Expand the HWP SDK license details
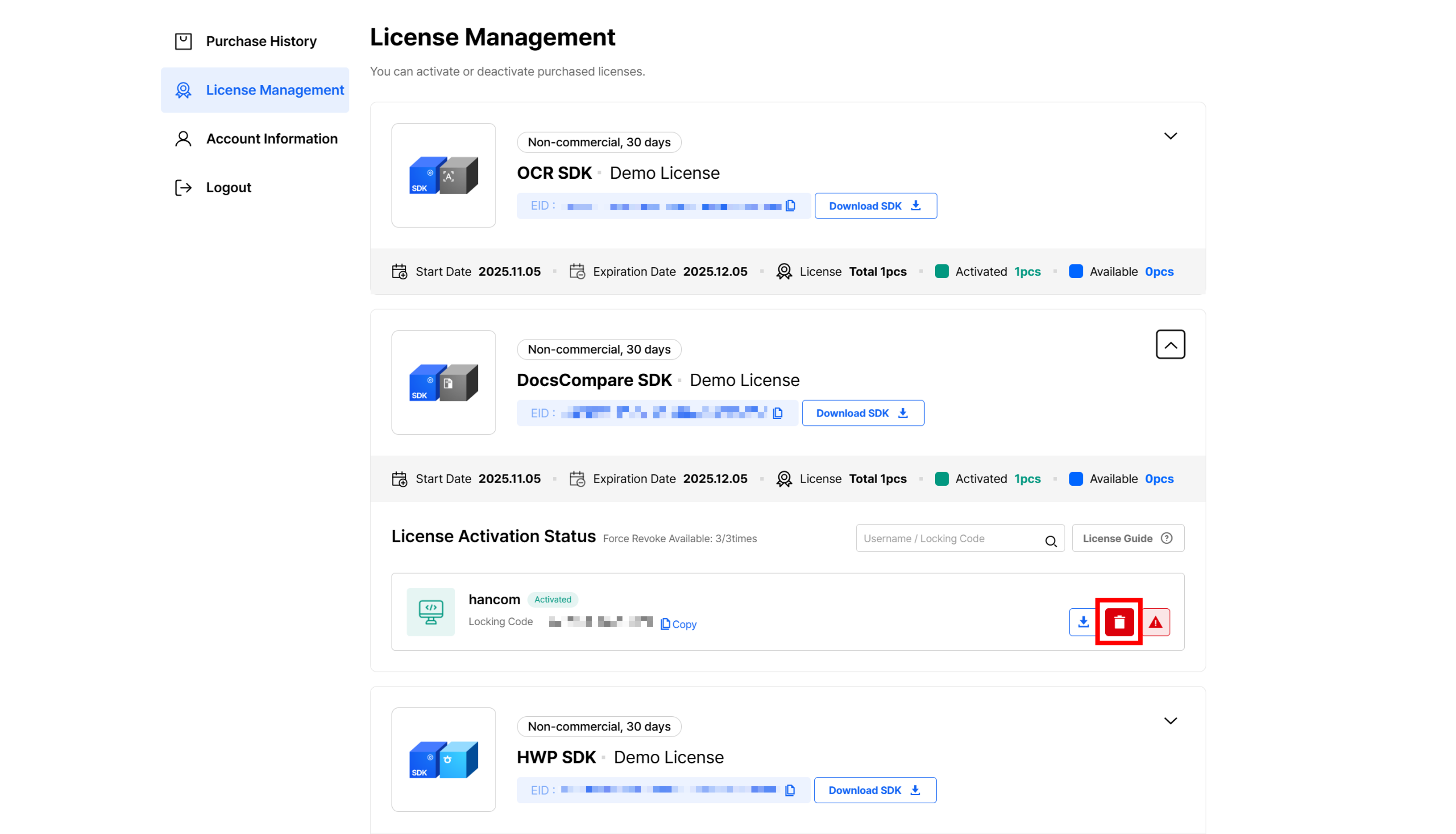 coord(1170,721)
